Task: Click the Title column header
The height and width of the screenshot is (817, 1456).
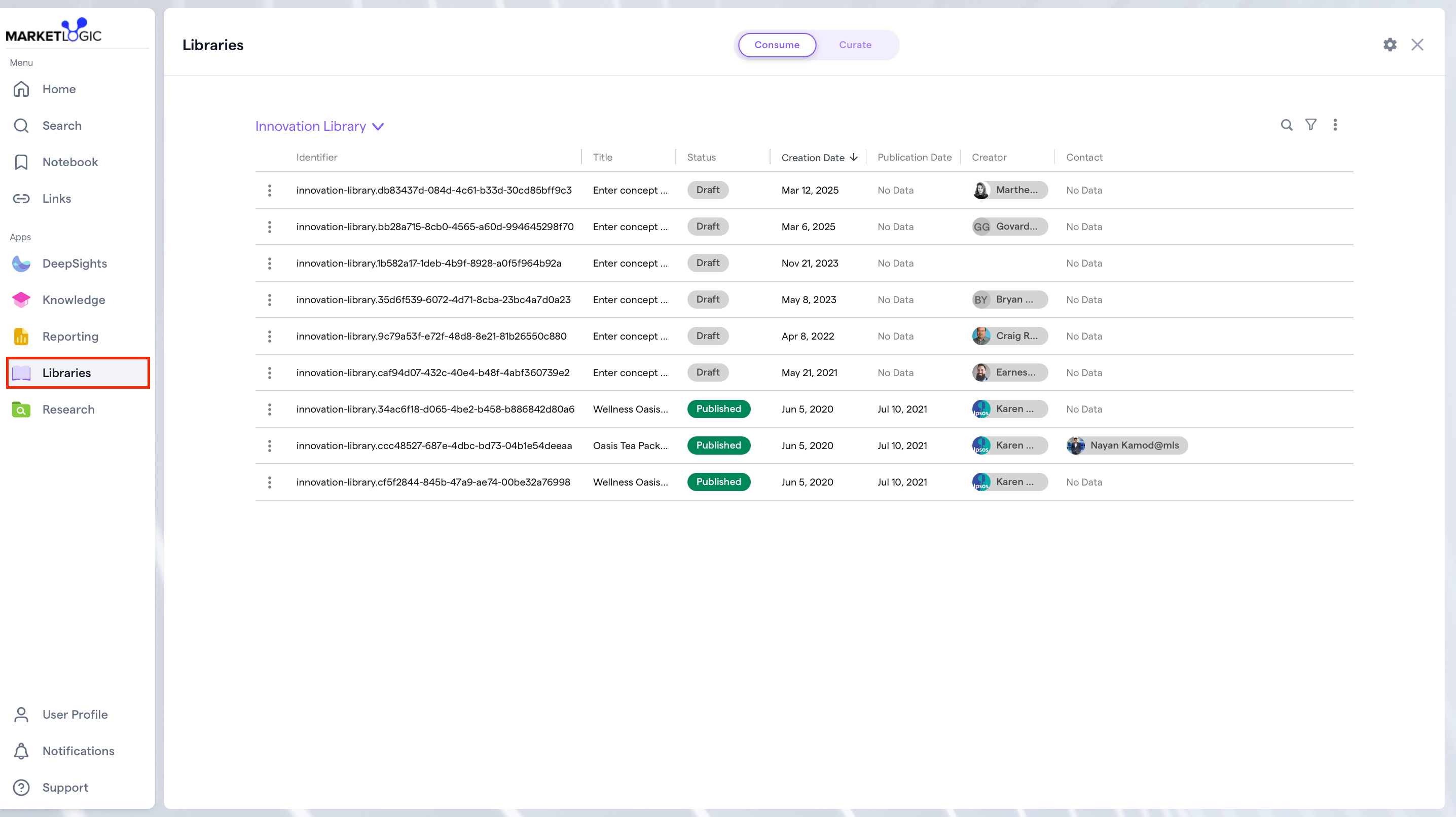Action: [602, 157]
